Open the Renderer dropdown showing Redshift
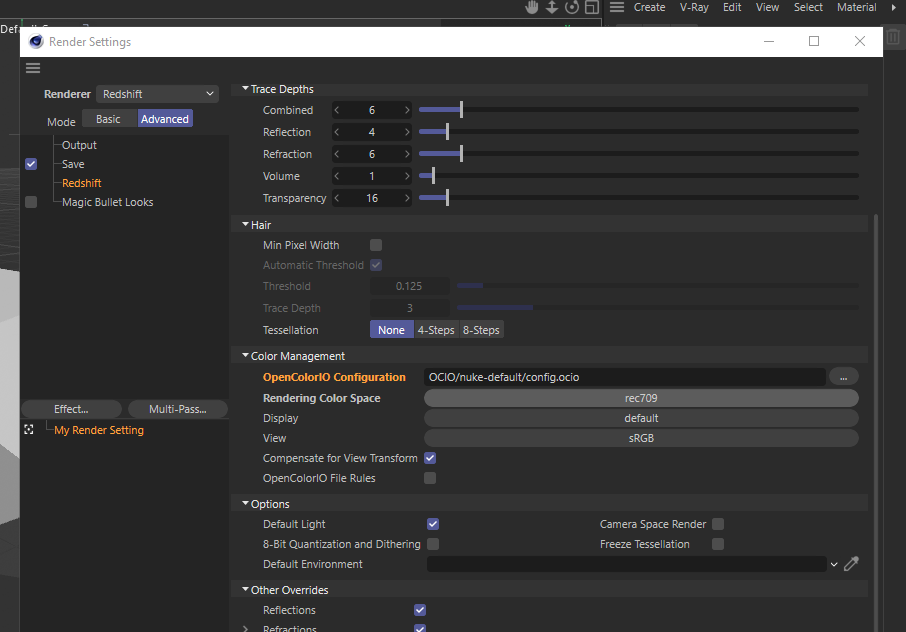This screenshot has width=906, height=632. [158, 94]
